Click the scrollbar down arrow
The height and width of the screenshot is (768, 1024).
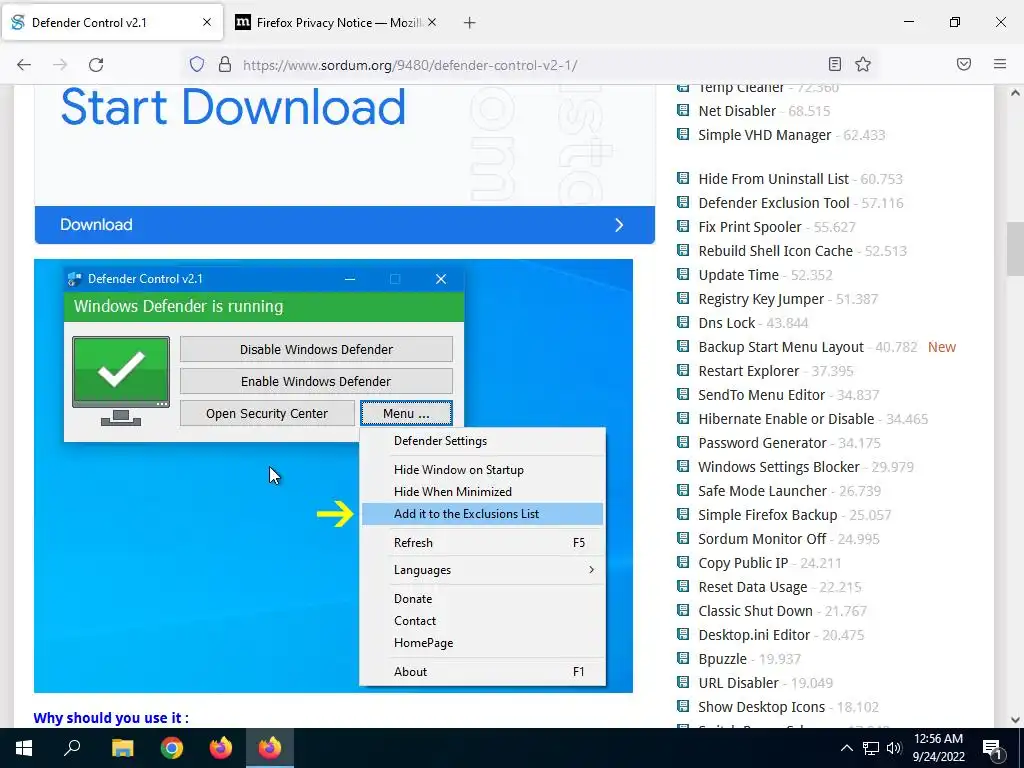point(1015,720)
